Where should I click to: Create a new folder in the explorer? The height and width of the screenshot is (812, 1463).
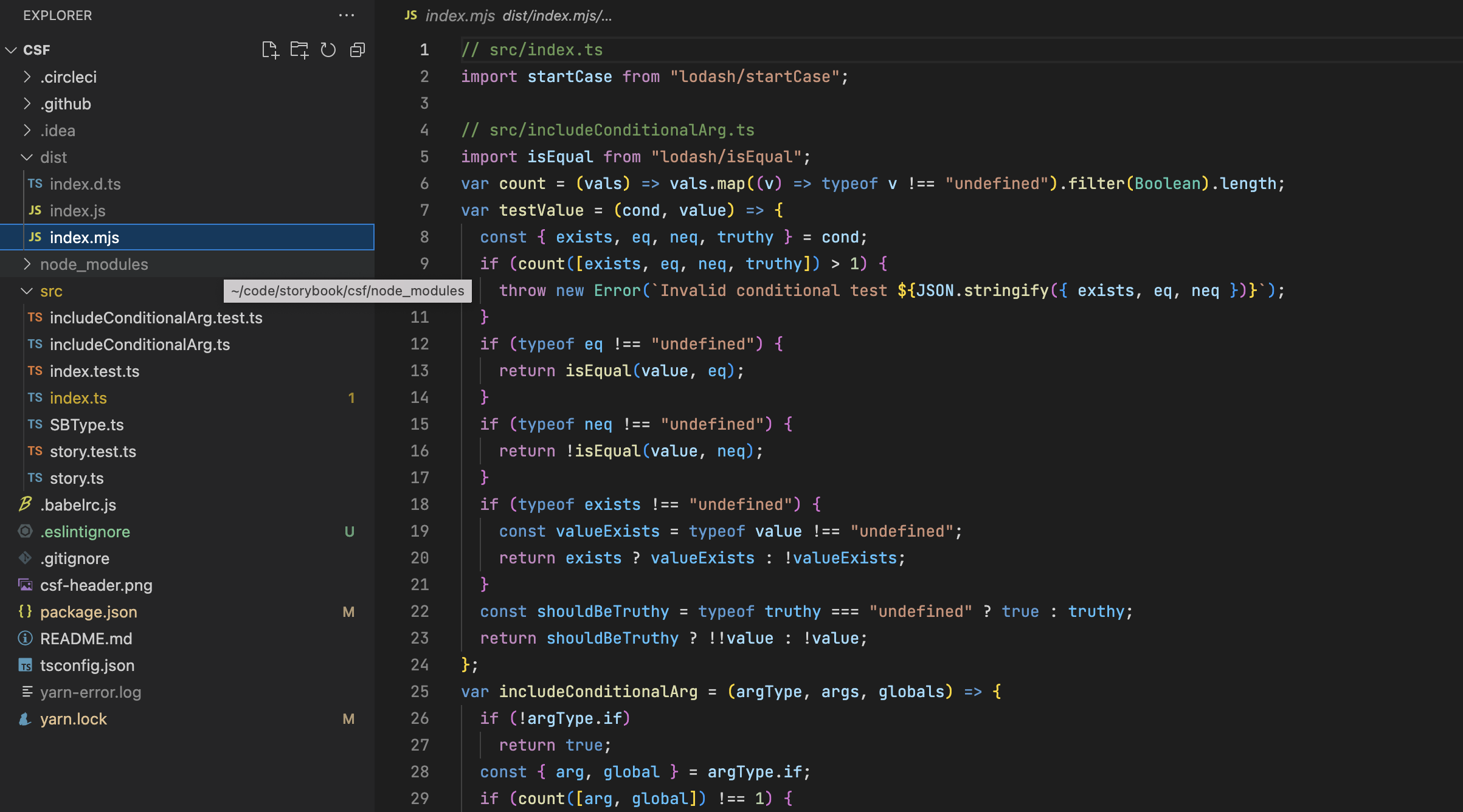coord(299,50)
